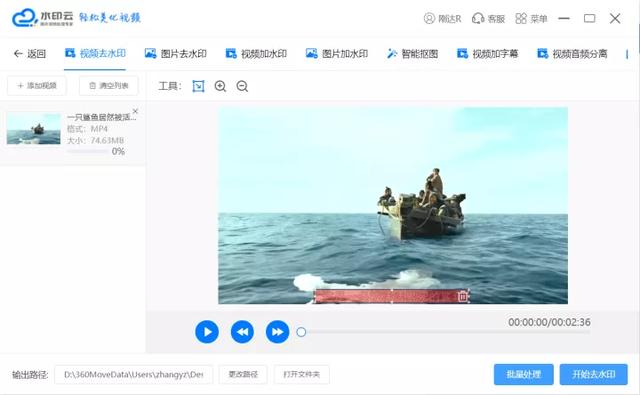Open the 智能抠图 tab
The image size is (640, 395).
[412, 53]
